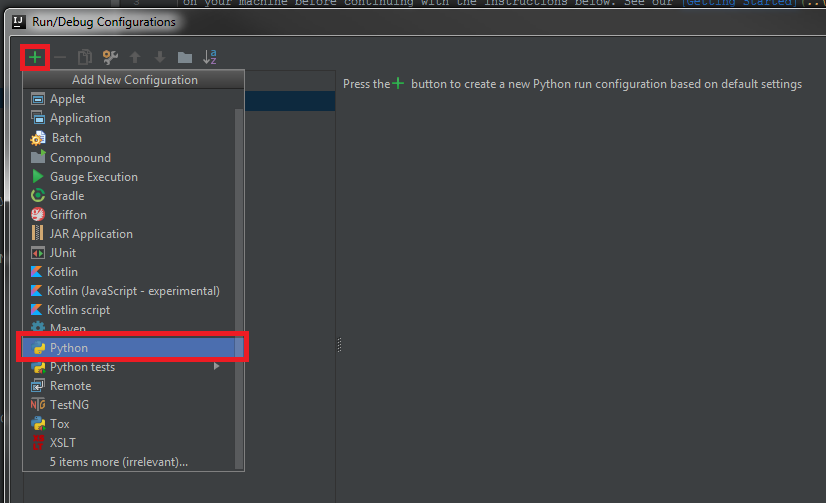Click the popup list vertical scrollbar

tap(239, 289)
